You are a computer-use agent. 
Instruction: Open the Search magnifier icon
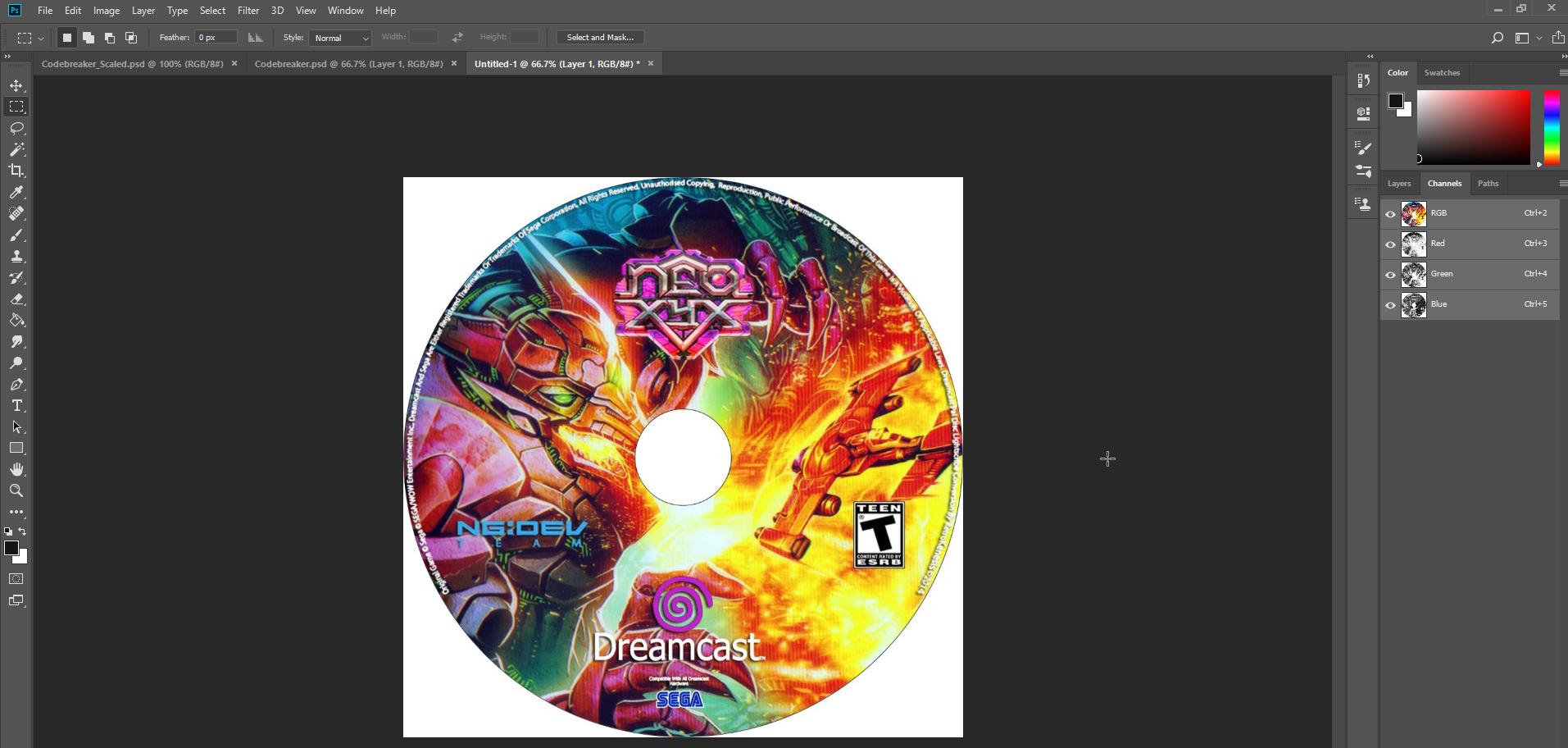click(x=1497, y=38)
